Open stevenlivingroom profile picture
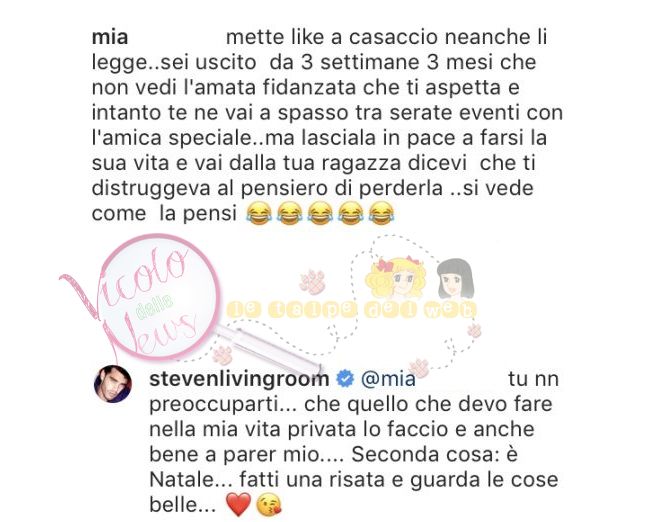The image size is (663, 522). (x=112, y=383)
